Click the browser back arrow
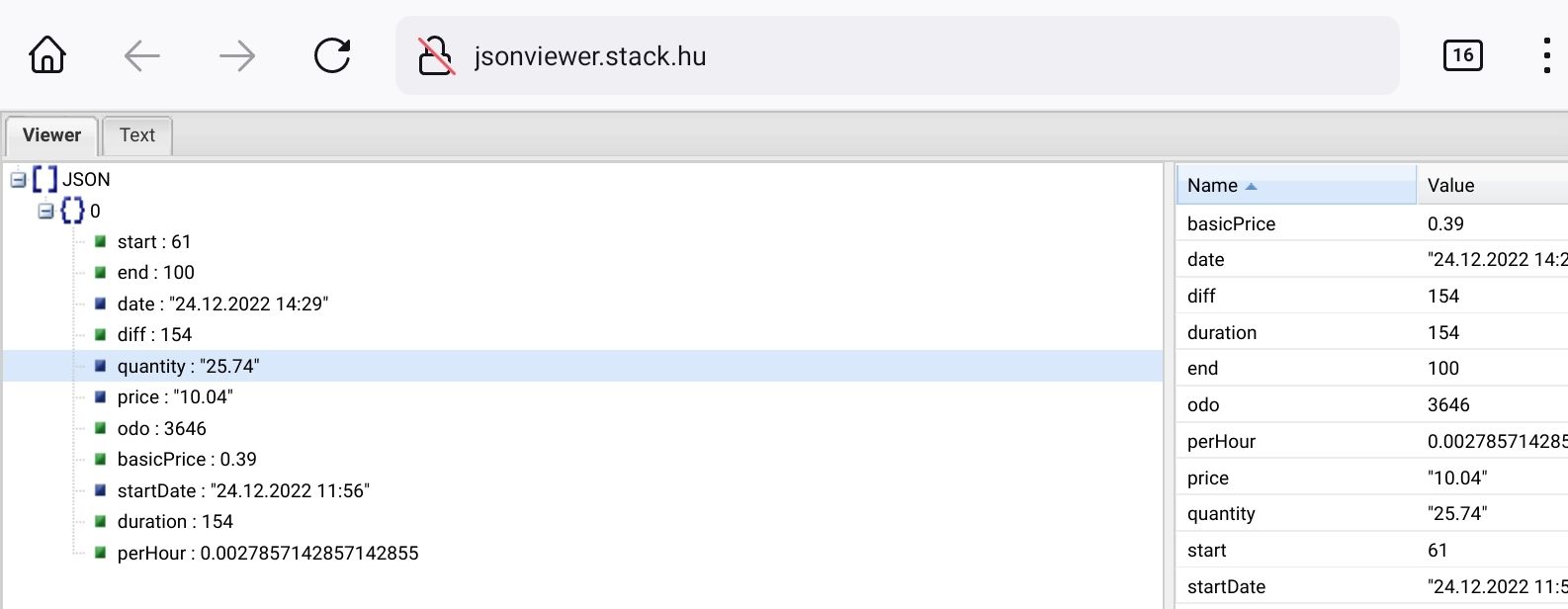Image resolution: width=1568 pixels, height=609 pixels. point(142,55)
